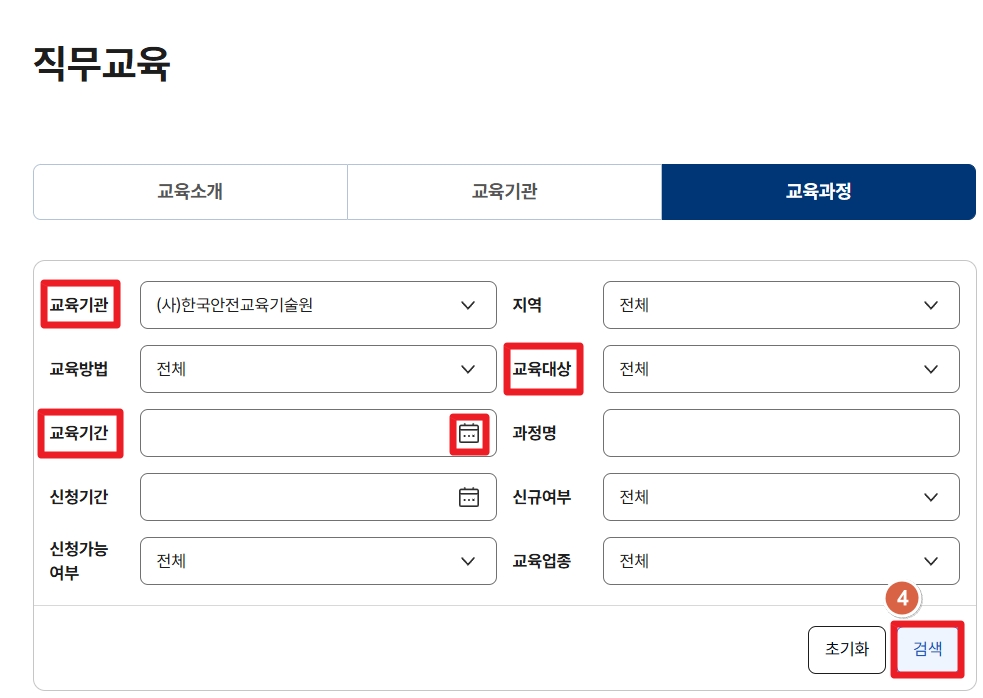The image size is (983, 698).
Task: Click the chevron arrow in 지역 dropdown
Action: [931, 305]
